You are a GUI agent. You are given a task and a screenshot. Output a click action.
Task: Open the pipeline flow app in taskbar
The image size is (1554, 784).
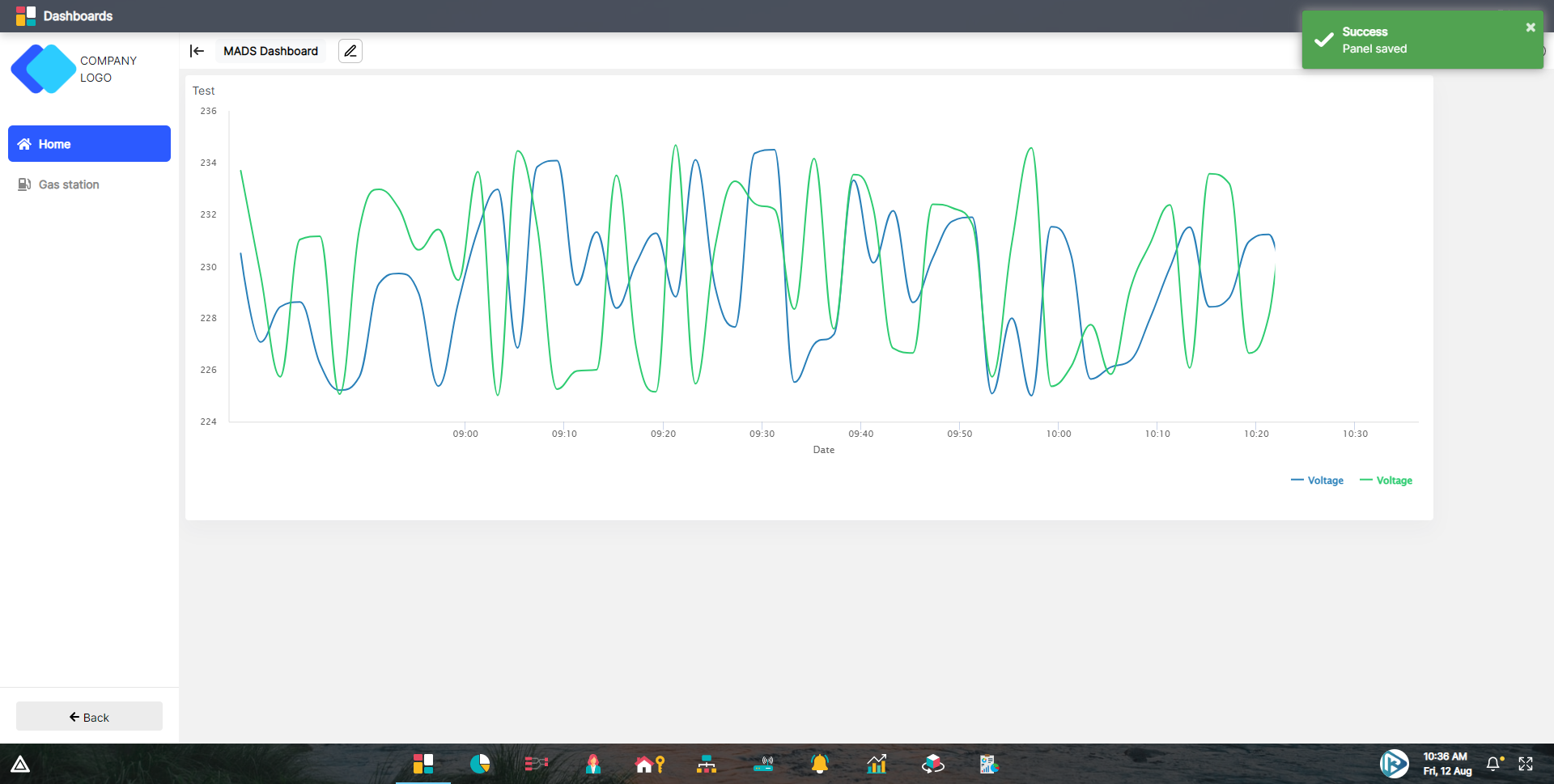pyautogui.click(x=536, y=763)
